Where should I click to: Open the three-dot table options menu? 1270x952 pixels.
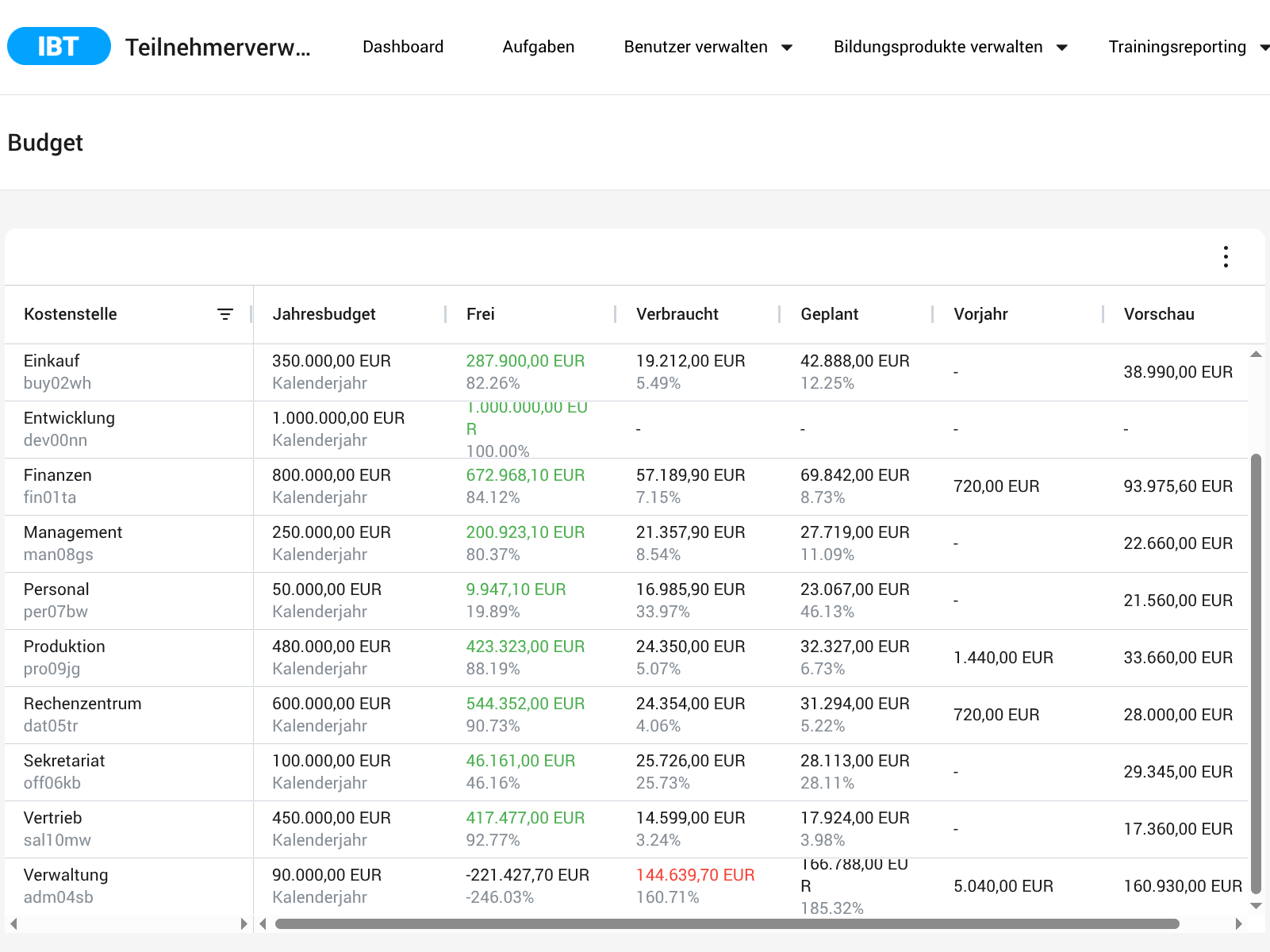[1226, 257]
